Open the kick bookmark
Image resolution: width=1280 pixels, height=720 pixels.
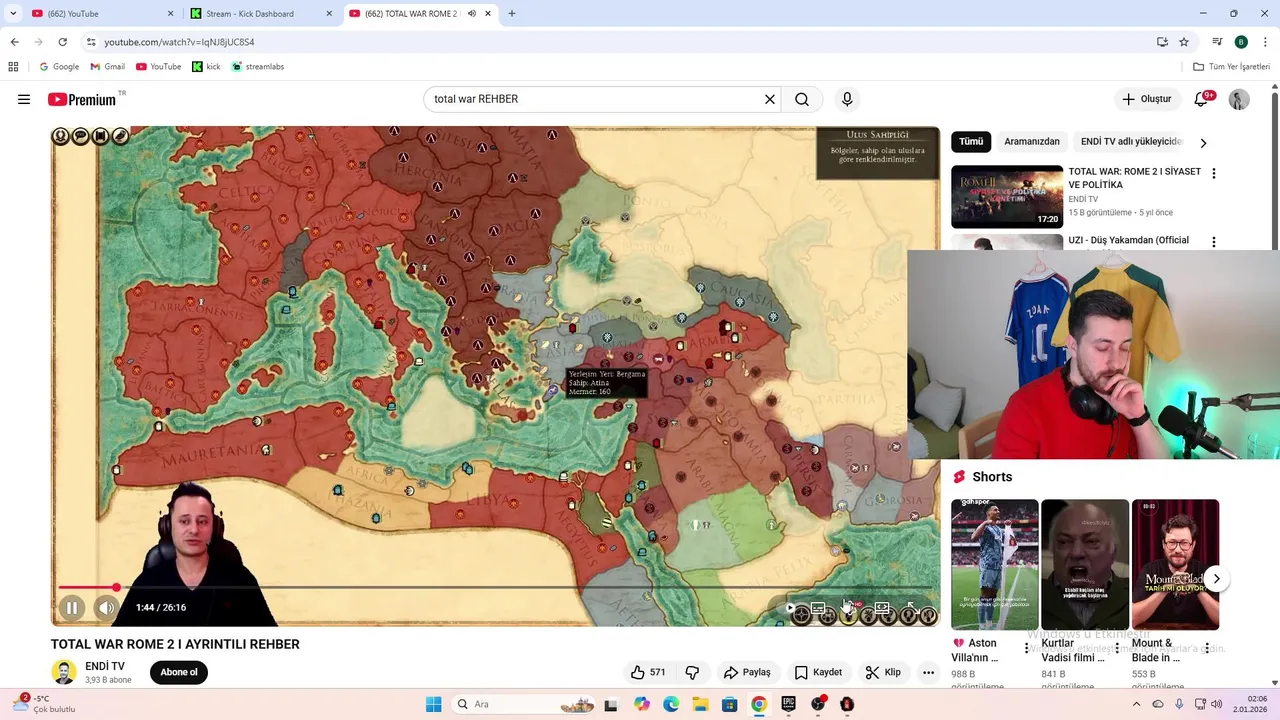tap(206, 67)
